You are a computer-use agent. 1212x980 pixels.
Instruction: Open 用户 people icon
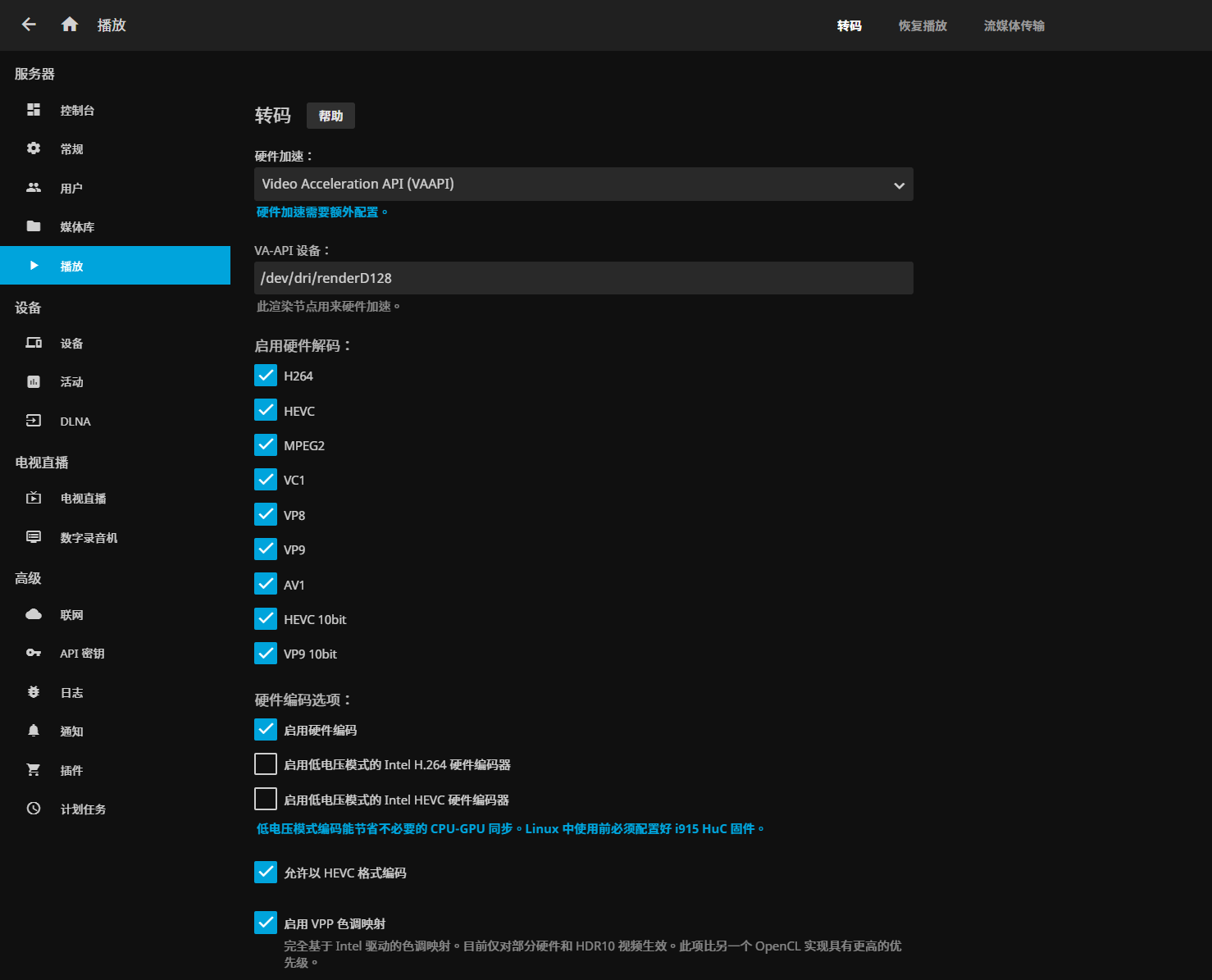(34, 188)
